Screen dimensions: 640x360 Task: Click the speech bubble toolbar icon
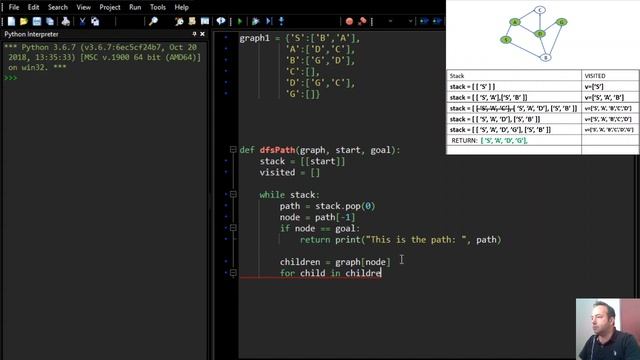[221, 21]
